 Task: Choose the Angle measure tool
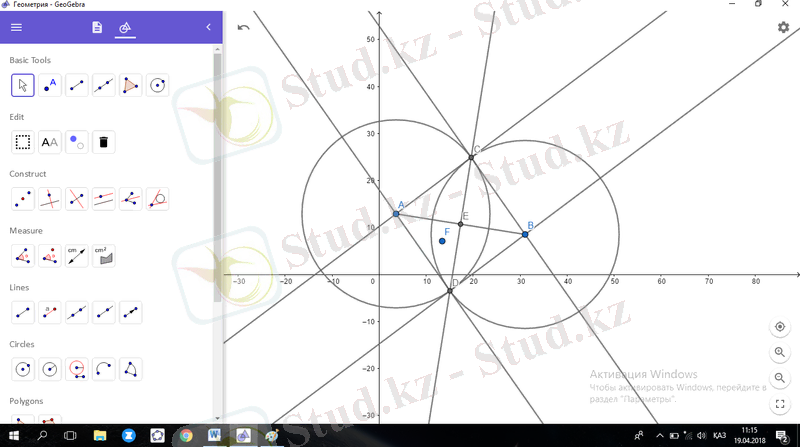22,256
